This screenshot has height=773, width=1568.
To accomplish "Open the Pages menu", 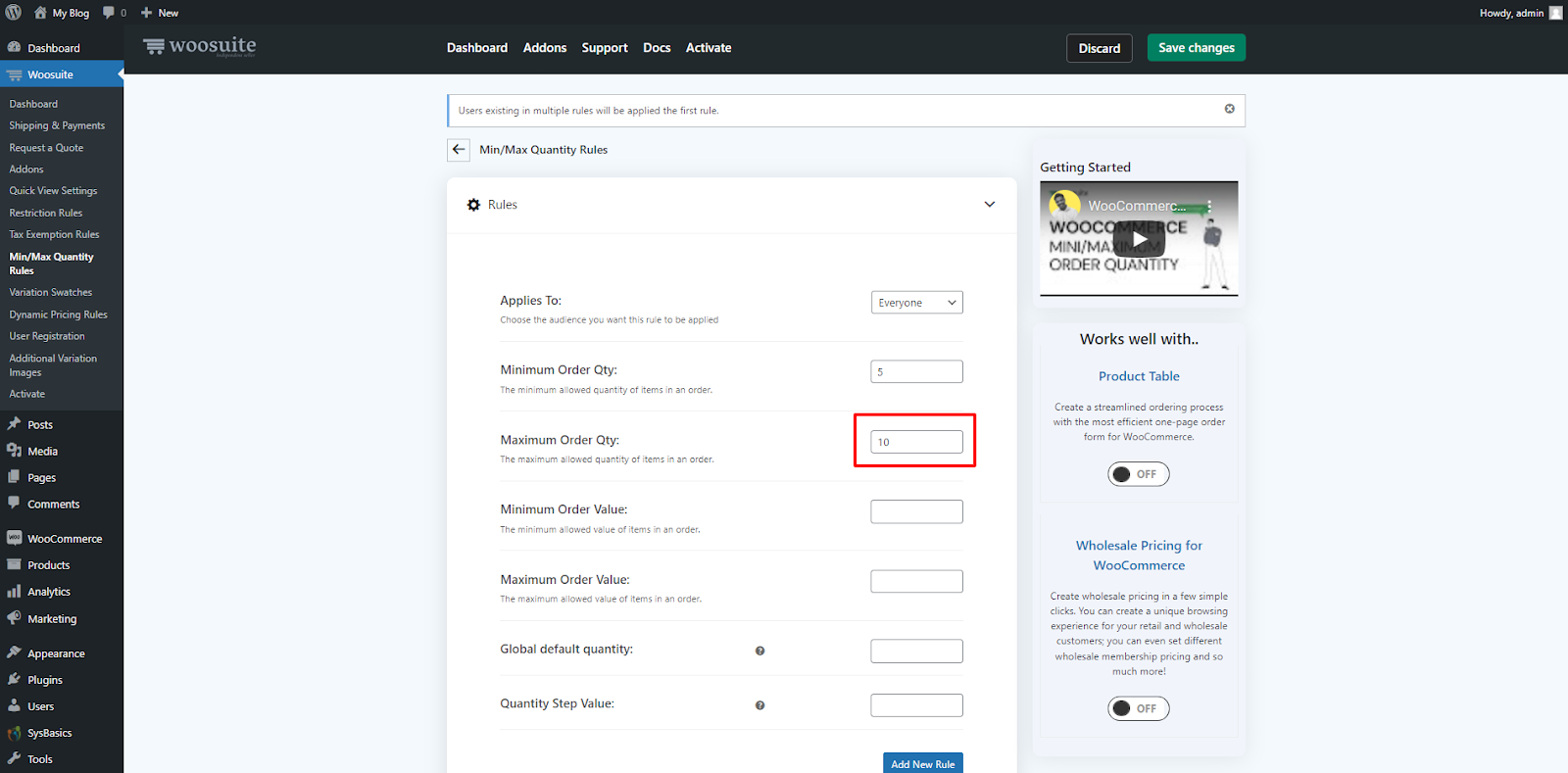I will (41, 478).
